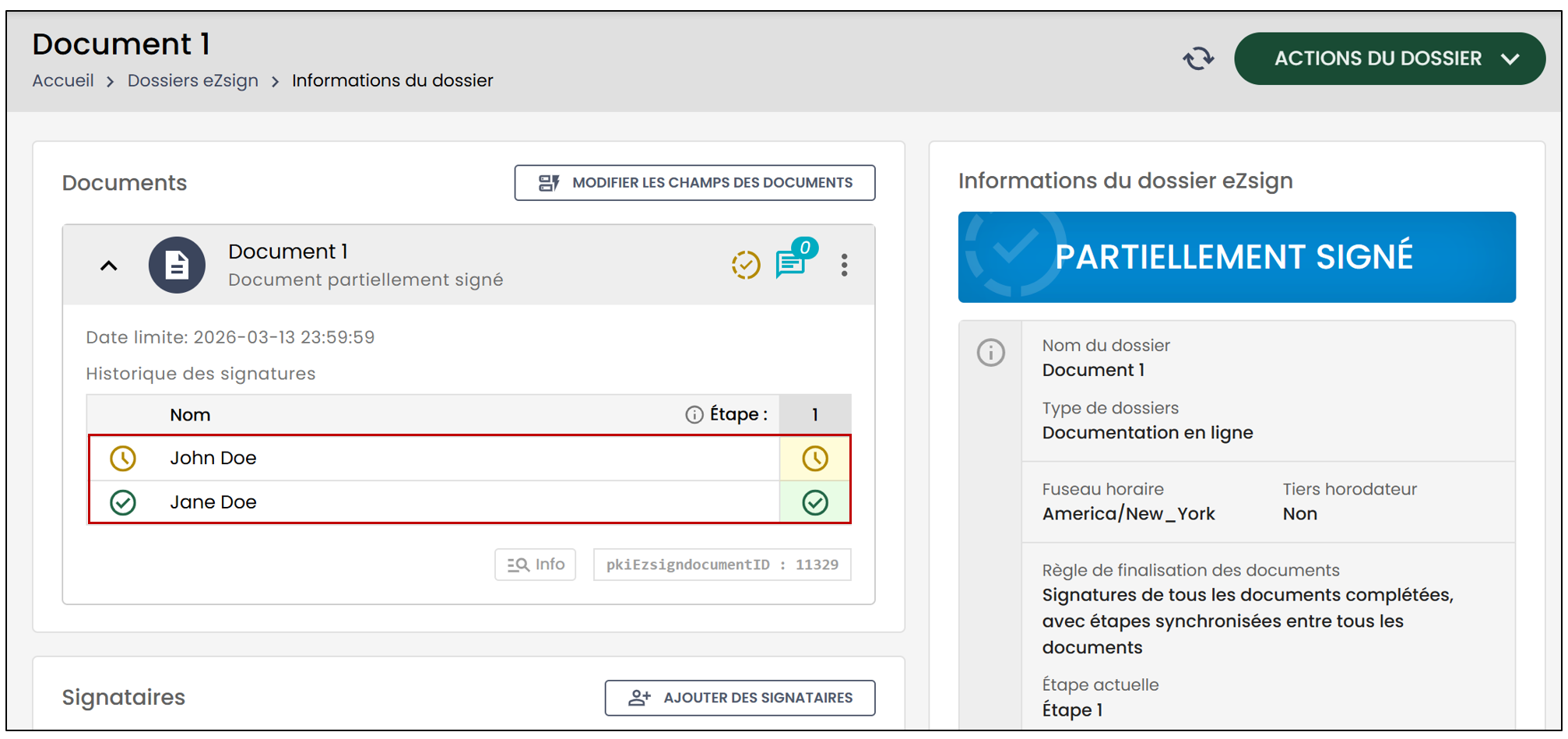Collapse the Document 1 panel chevron
Viewport: 1568px width, 739px height.
point(109,266)
